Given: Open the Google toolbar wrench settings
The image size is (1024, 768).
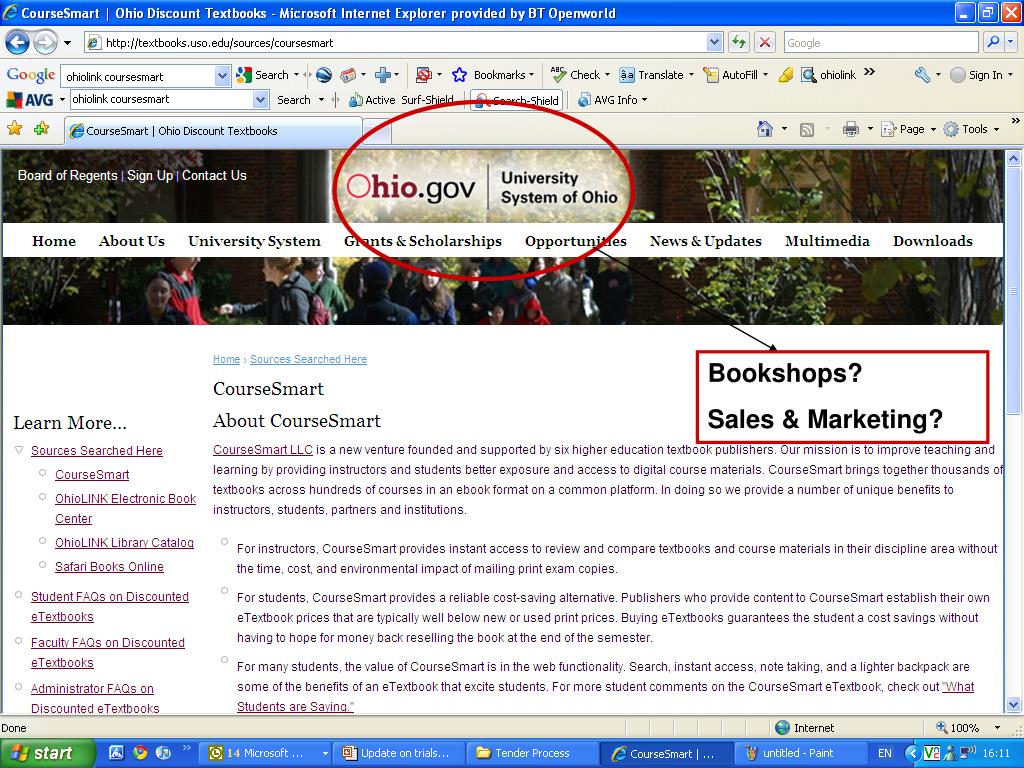Looking at the screenshot, I should 921,75.
